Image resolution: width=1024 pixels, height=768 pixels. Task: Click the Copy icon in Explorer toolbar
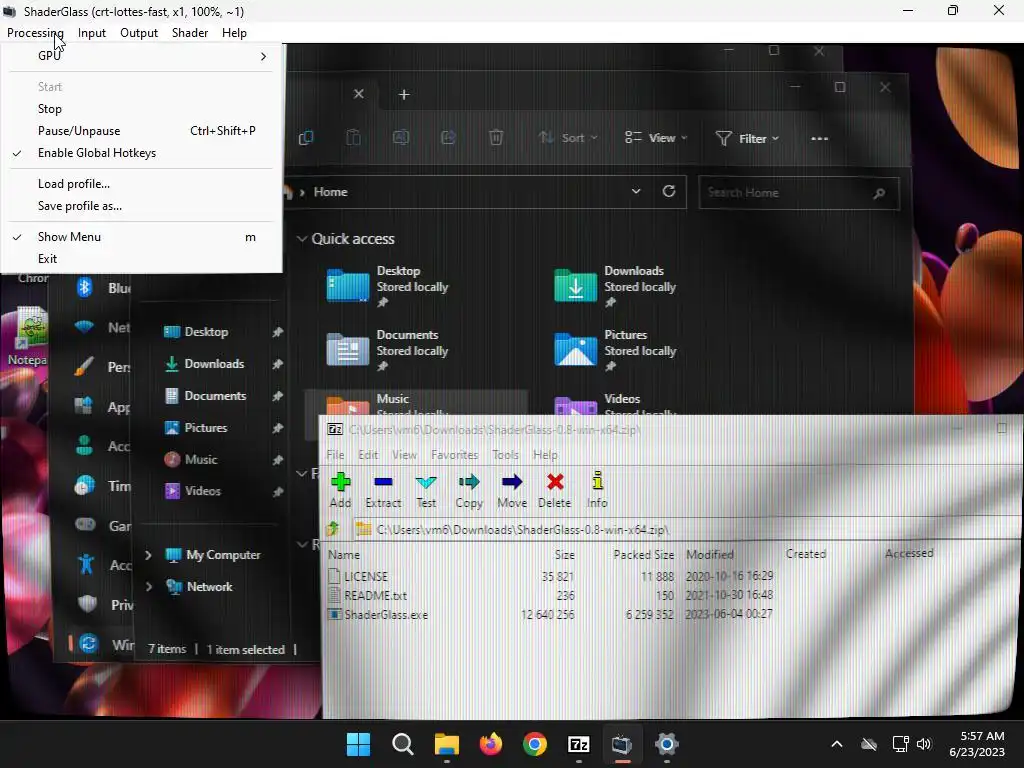click(x=306, y=138)
